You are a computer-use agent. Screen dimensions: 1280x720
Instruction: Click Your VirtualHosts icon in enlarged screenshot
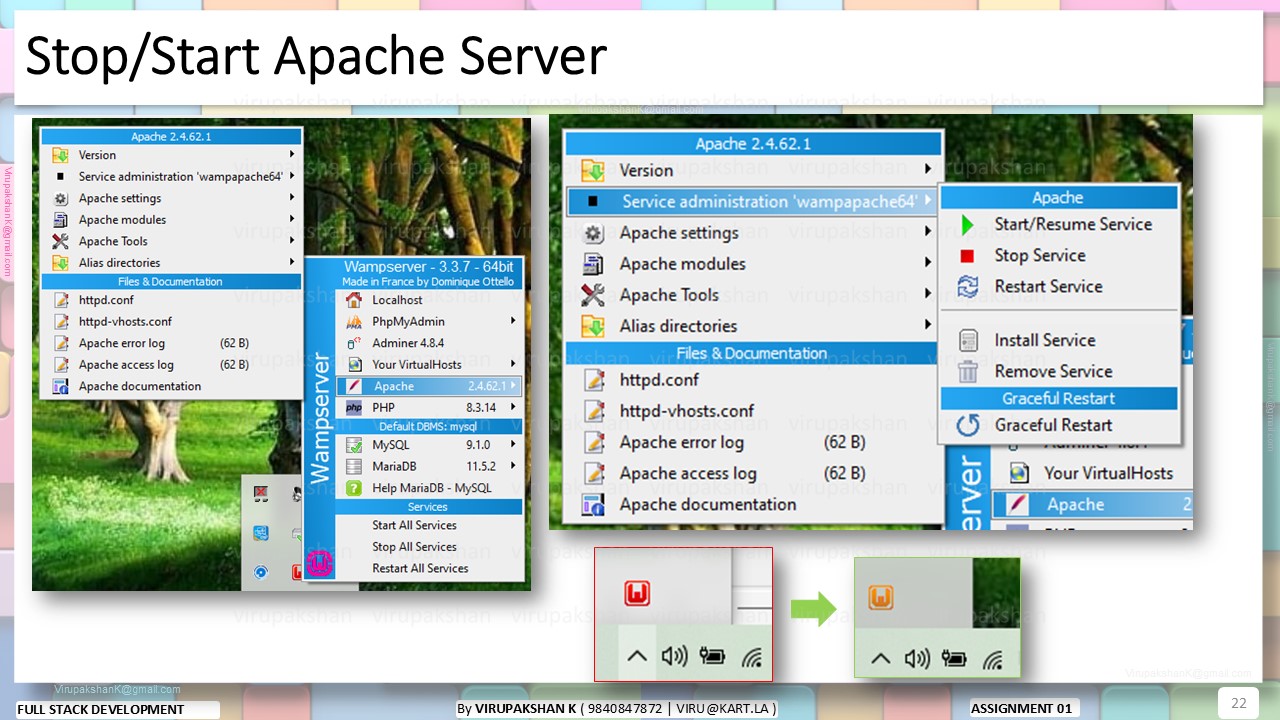pyautogui.click(x=1018, y=473)
